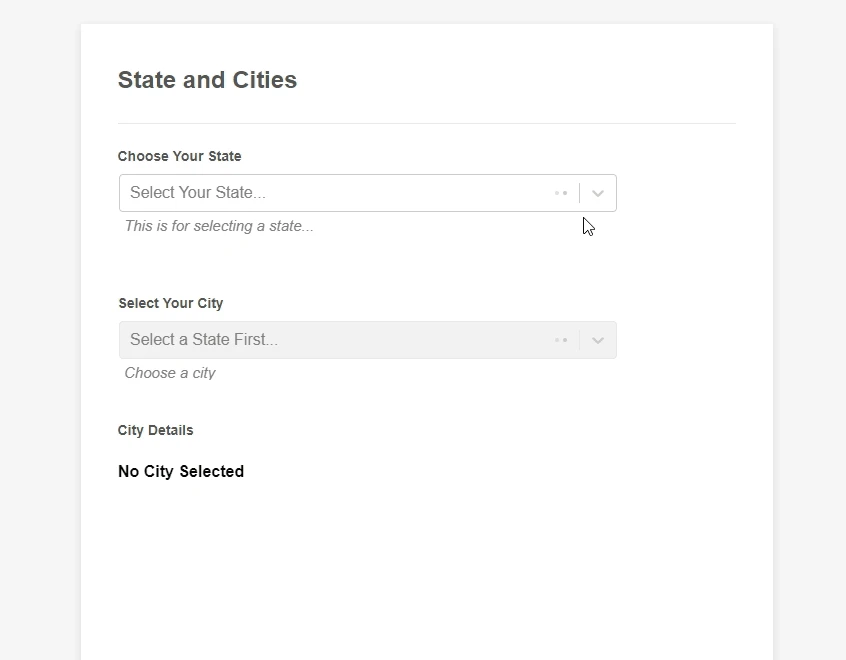Click empty area right of city select box

coord(680,340)
